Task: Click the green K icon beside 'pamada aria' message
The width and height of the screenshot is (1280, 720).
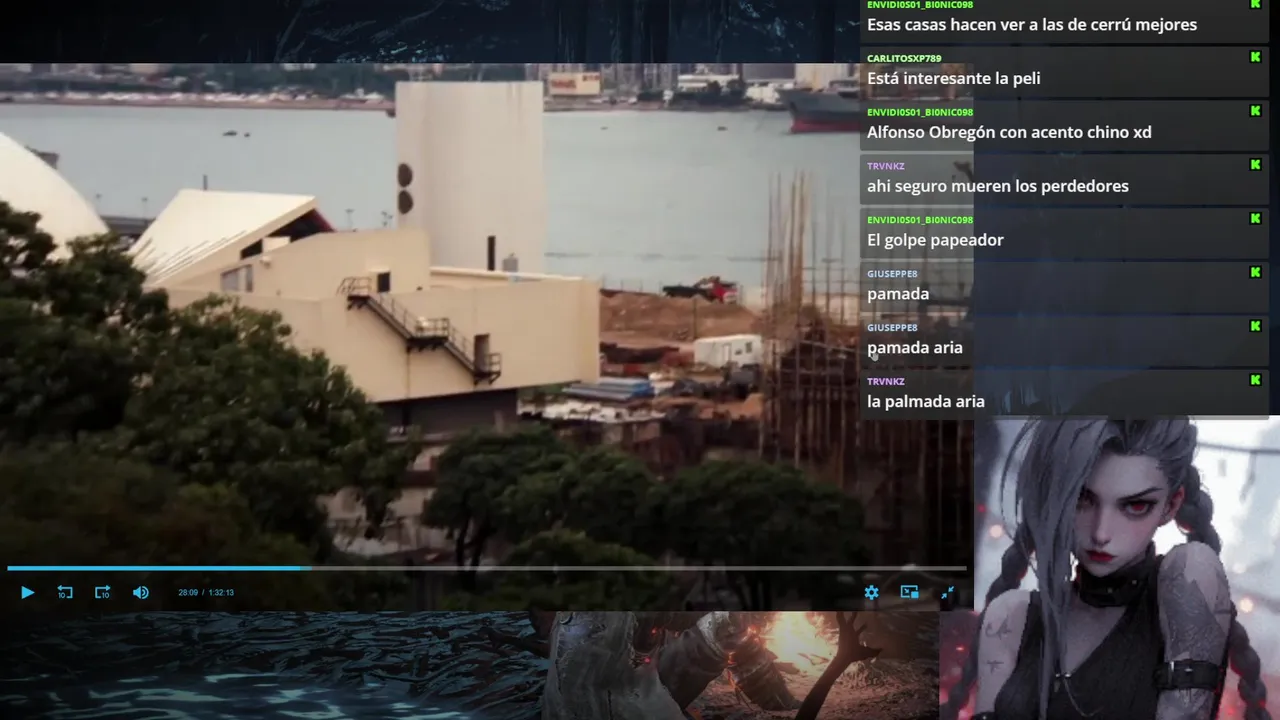Action: [1255, 326]
